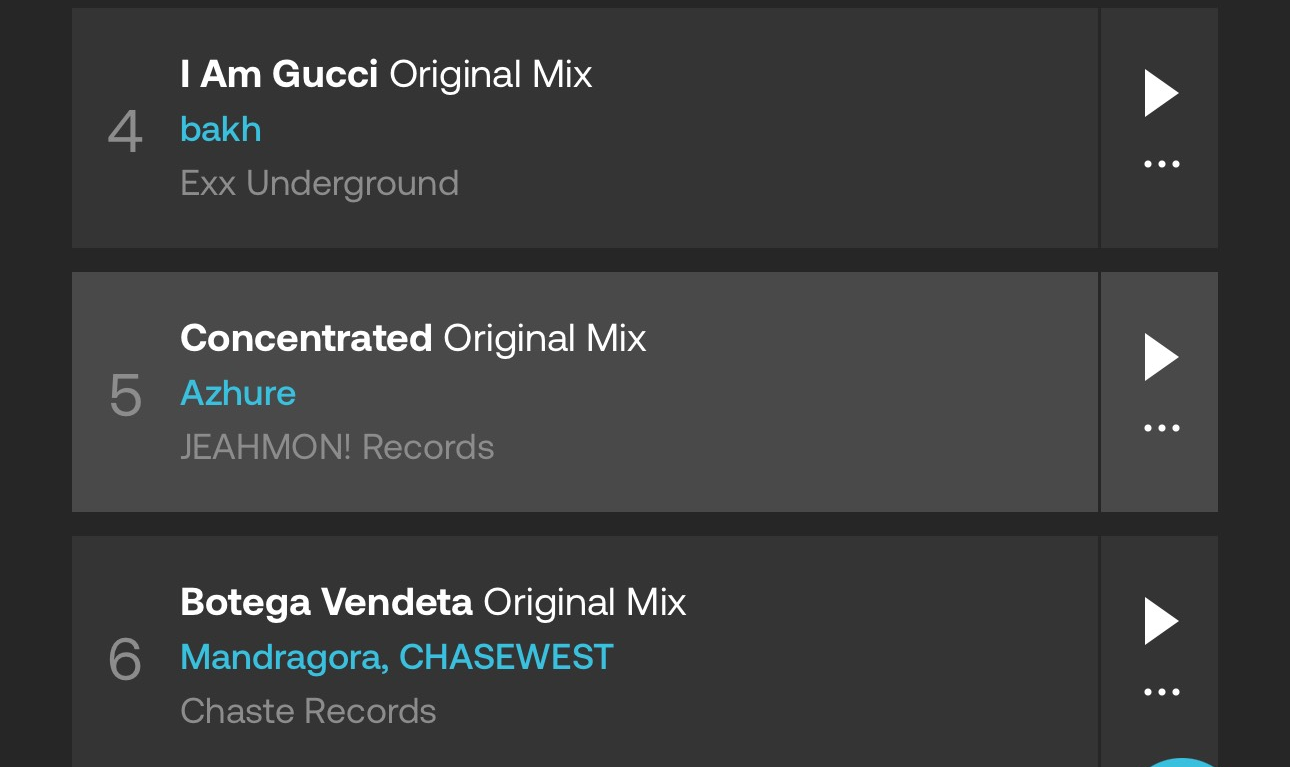
Task: Play Concentrated Original Mix by Azhure
Action: tap(1161, 357)
